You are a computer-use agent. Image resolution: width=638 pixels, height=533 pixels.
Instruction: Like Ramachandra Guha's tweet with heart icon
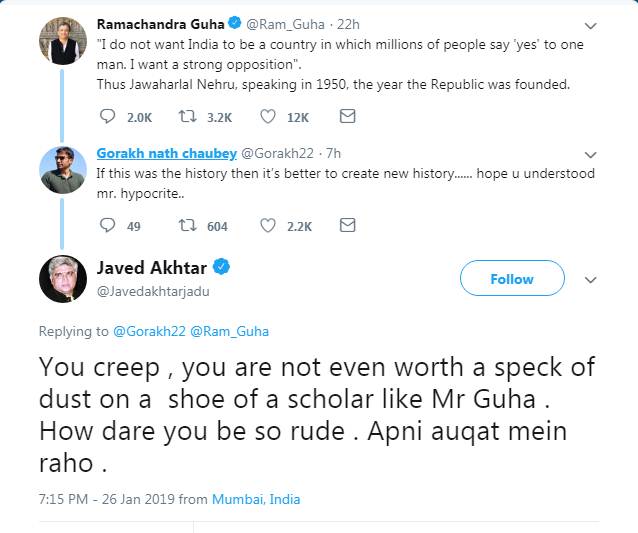[x=268, y=117]
